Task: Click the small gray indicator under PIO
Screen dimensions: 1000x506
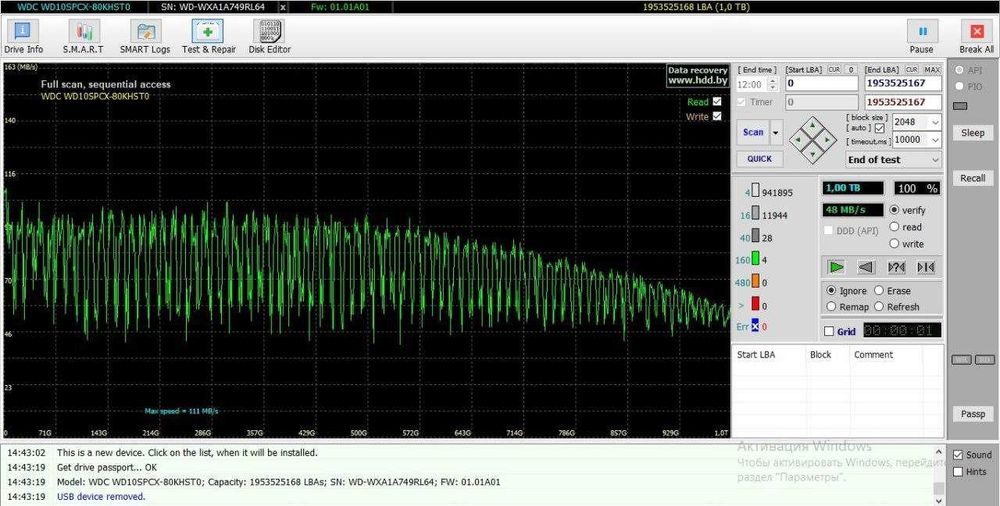Action: coord(959,106)
